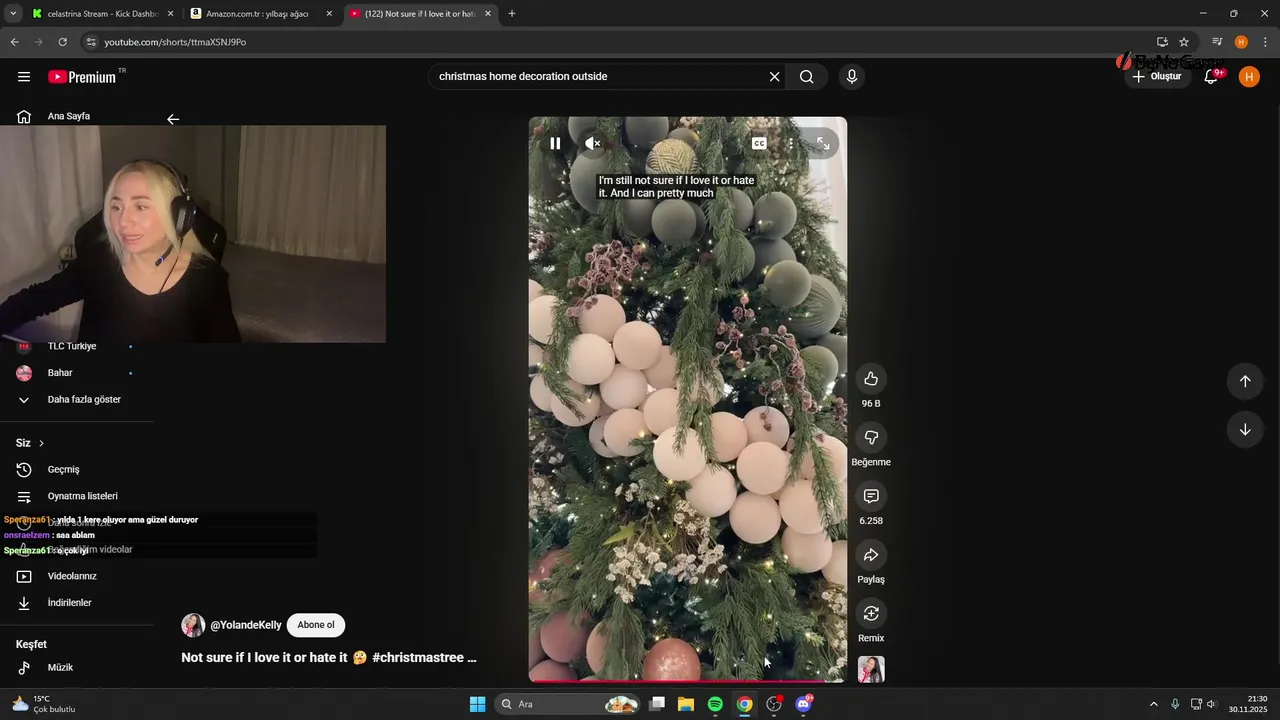This screenshot has width=1280, height=720.
Task: Open the notifications bell
Action: (x=1211, y=77)
